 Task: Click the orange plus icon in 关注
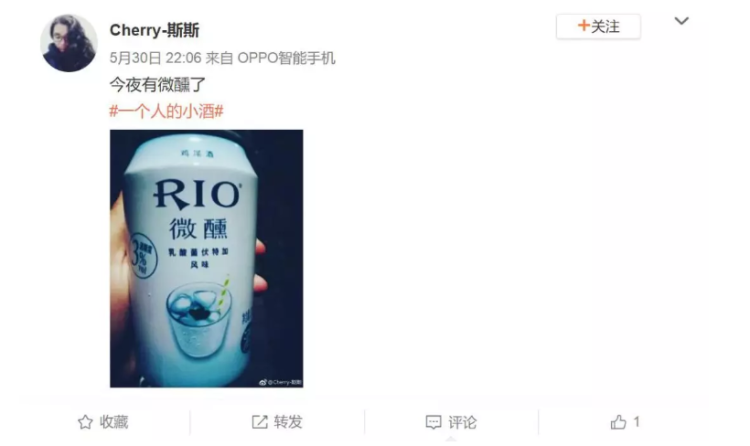tap(584, 26)
